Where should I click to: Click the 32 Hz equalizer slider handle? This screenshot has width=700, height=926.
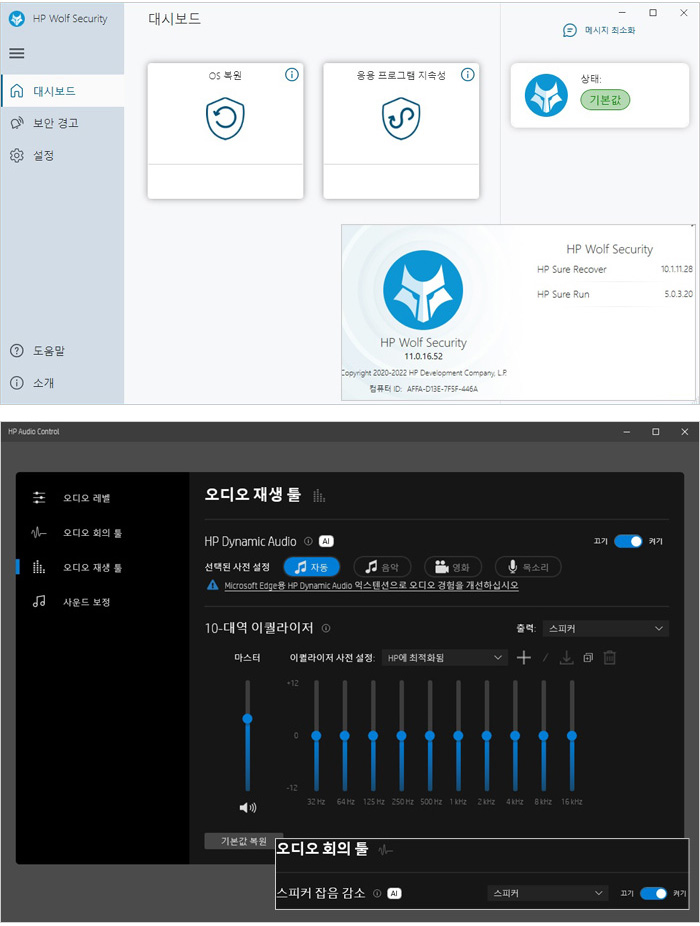[316, 736]
